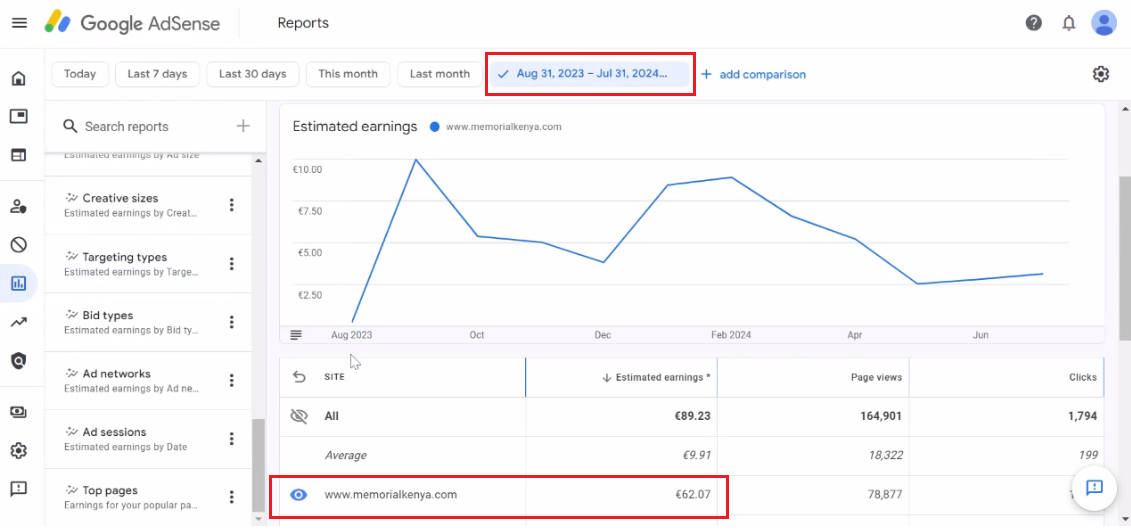The width and height of the screenshot is (1131, 531).
Task: Open Account settings gear in sidebar
Action: pos(19,451)
